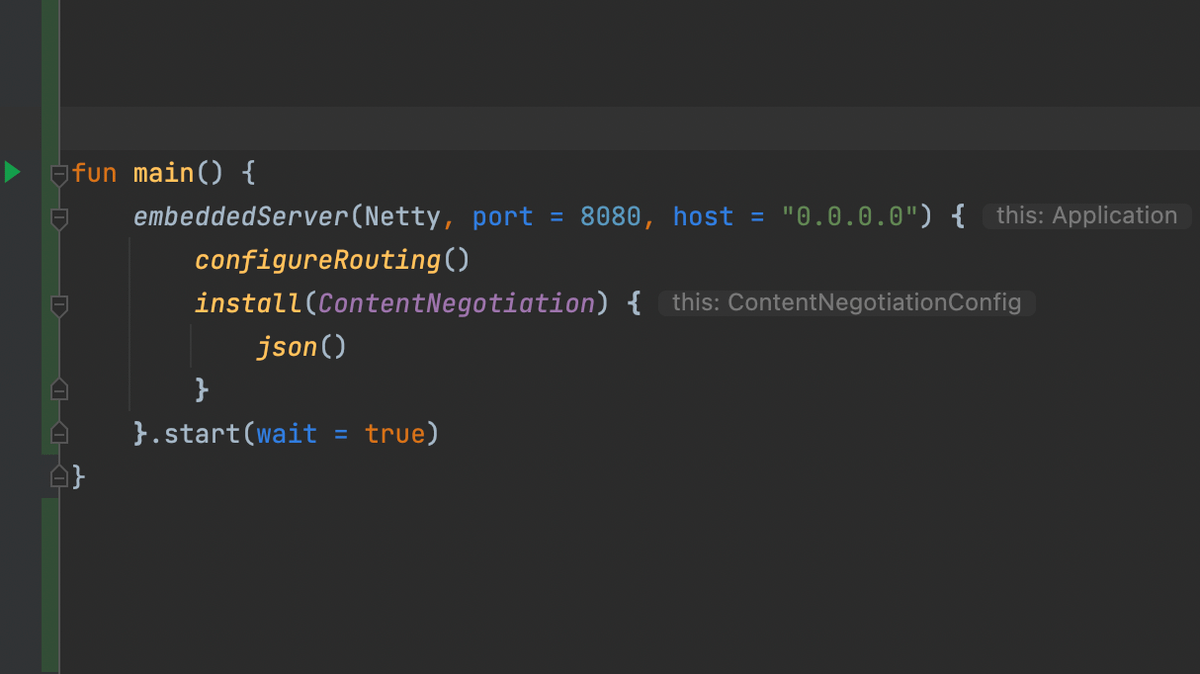Click the wait parameter name
This screenshot has width=1200, height=674.
(286, 434)
